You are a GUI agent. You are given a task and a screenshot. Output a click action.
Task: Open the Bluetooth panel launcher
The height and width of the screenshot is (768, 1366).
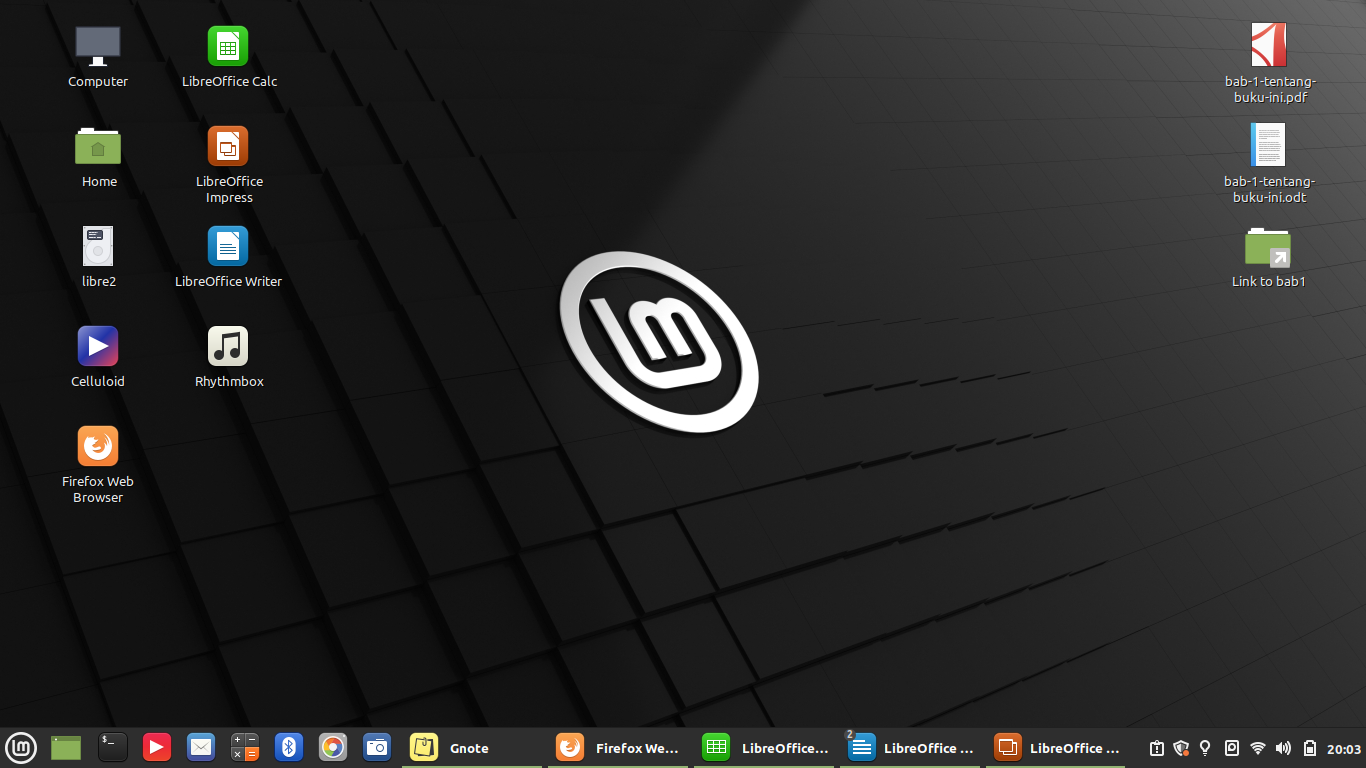pos(289,747)
